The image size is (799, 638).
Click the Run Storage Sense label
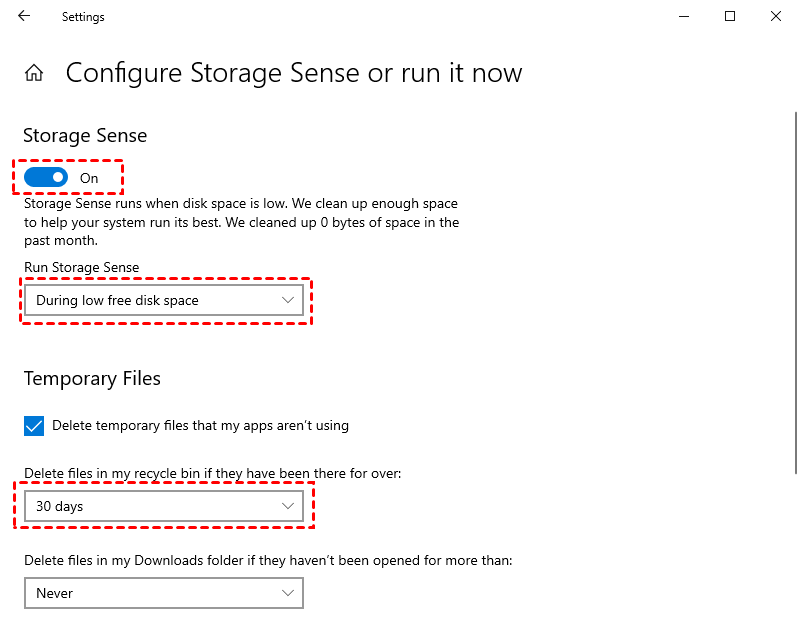[82, 267]
